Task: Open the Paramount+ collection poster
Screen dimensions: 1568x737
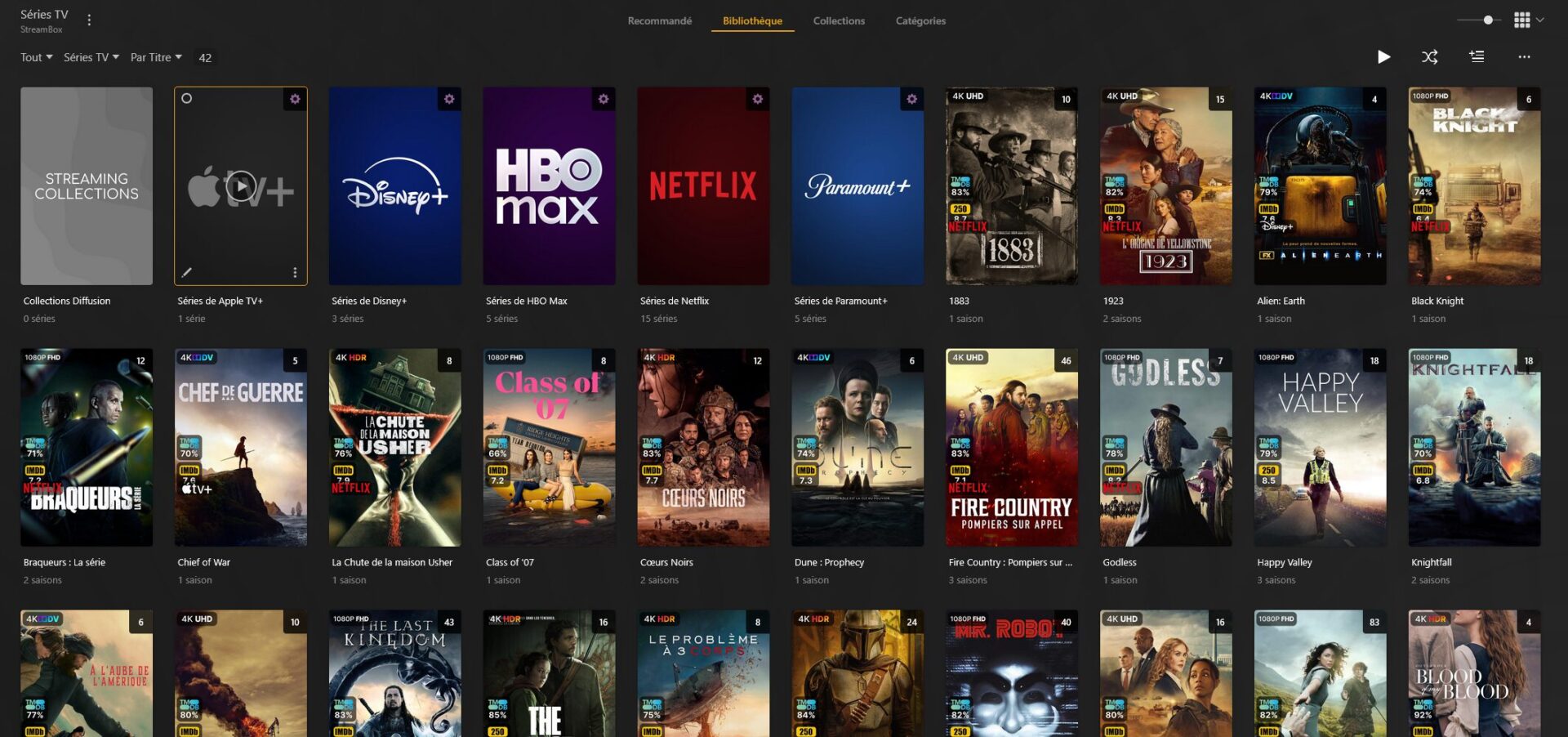Action: (x=858, y=186)
